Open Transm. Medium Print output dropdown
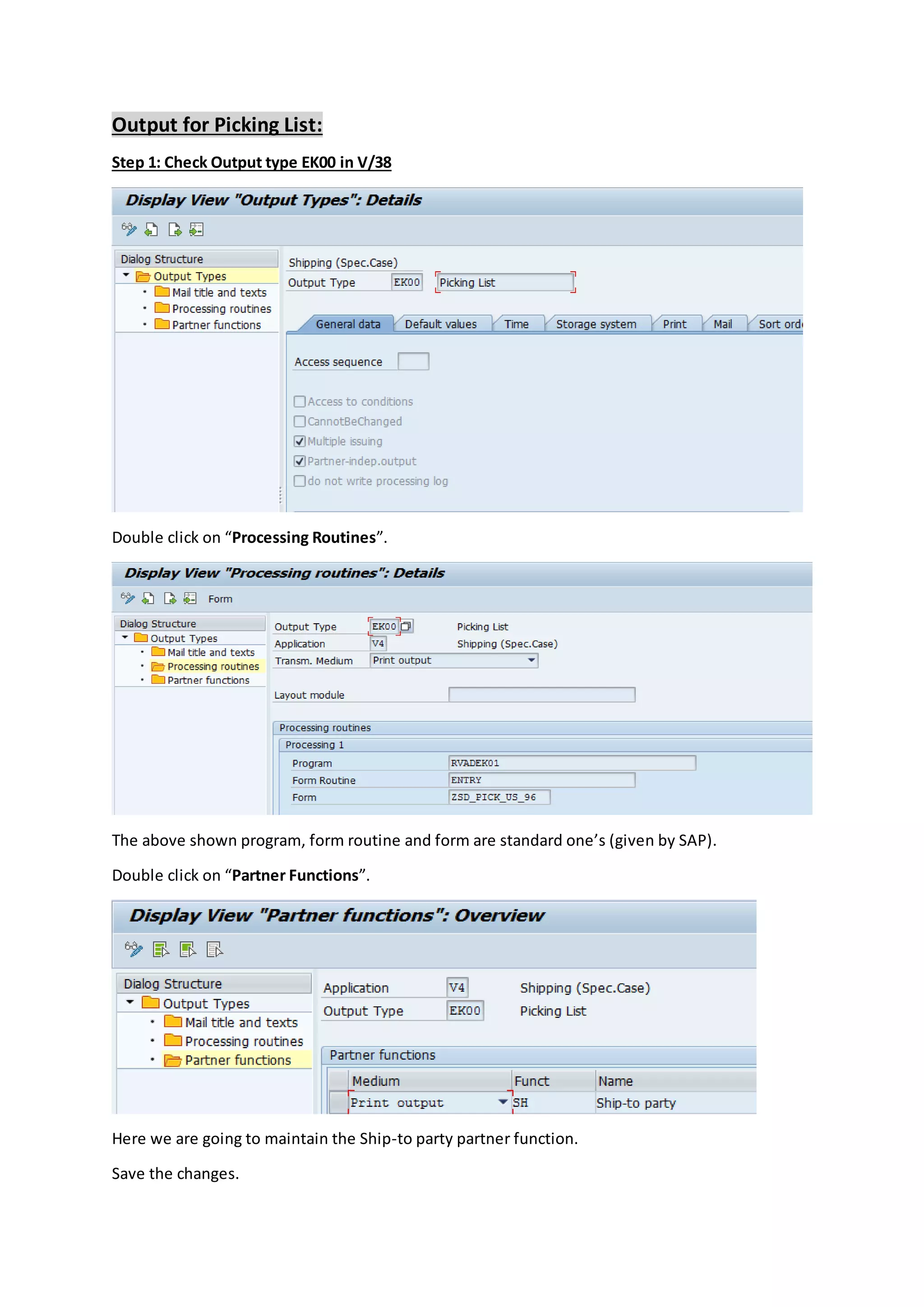The height and width of the screenshot is (1307, 924). tap(531, 660)
